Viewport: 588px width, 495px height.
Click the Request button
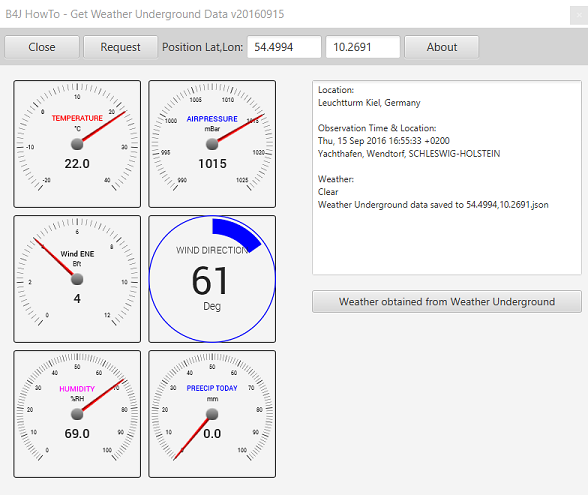tap(120, 47)
